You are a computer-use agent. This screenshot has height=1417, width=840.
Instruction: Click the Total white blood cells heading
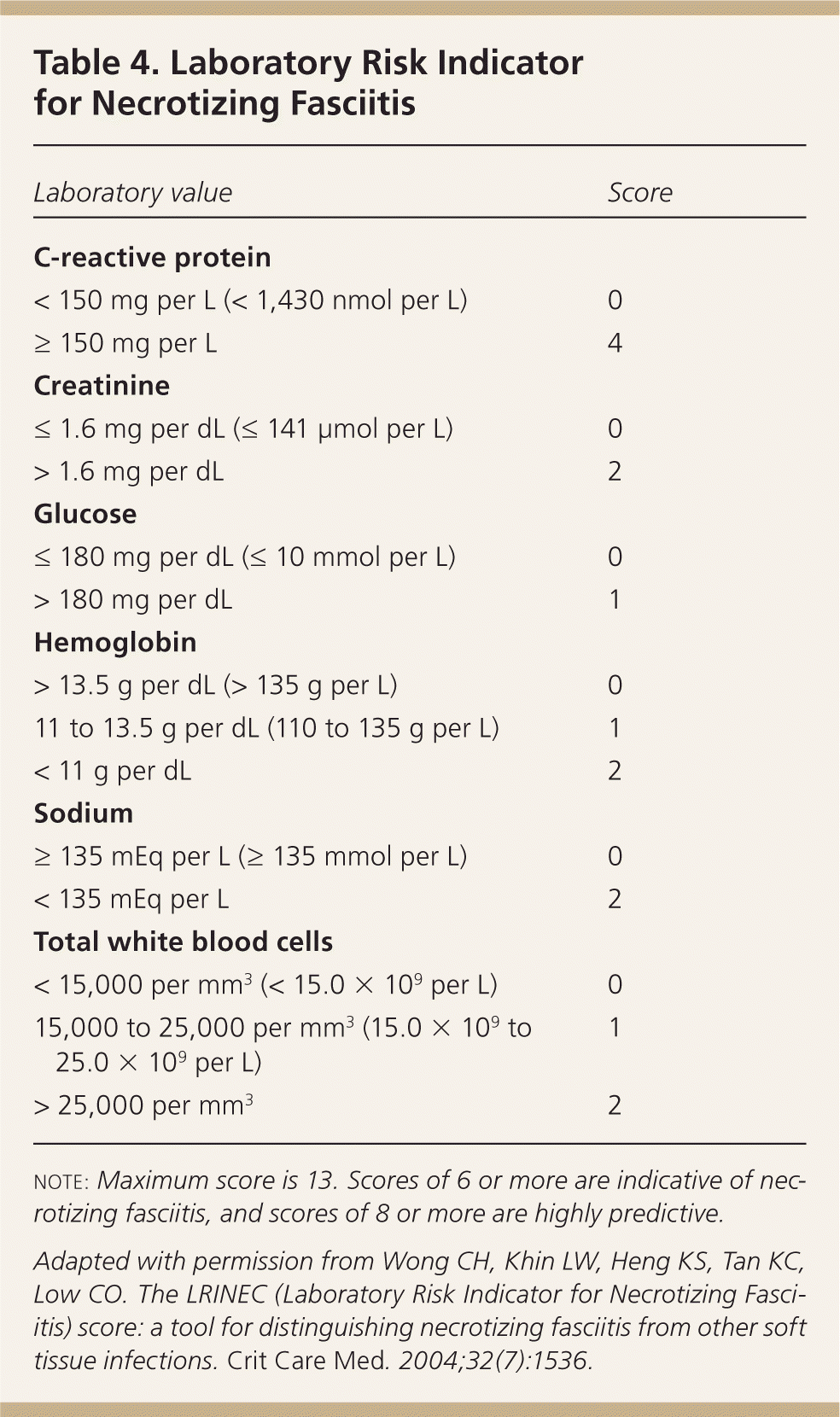click(x=184, y=942)
